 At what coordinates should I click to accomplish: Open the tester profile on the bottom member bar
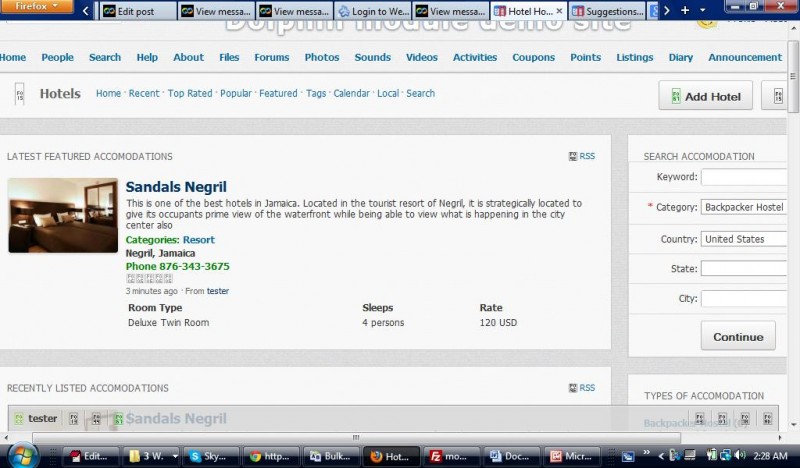pyautogui.click(x=42, y=418)
